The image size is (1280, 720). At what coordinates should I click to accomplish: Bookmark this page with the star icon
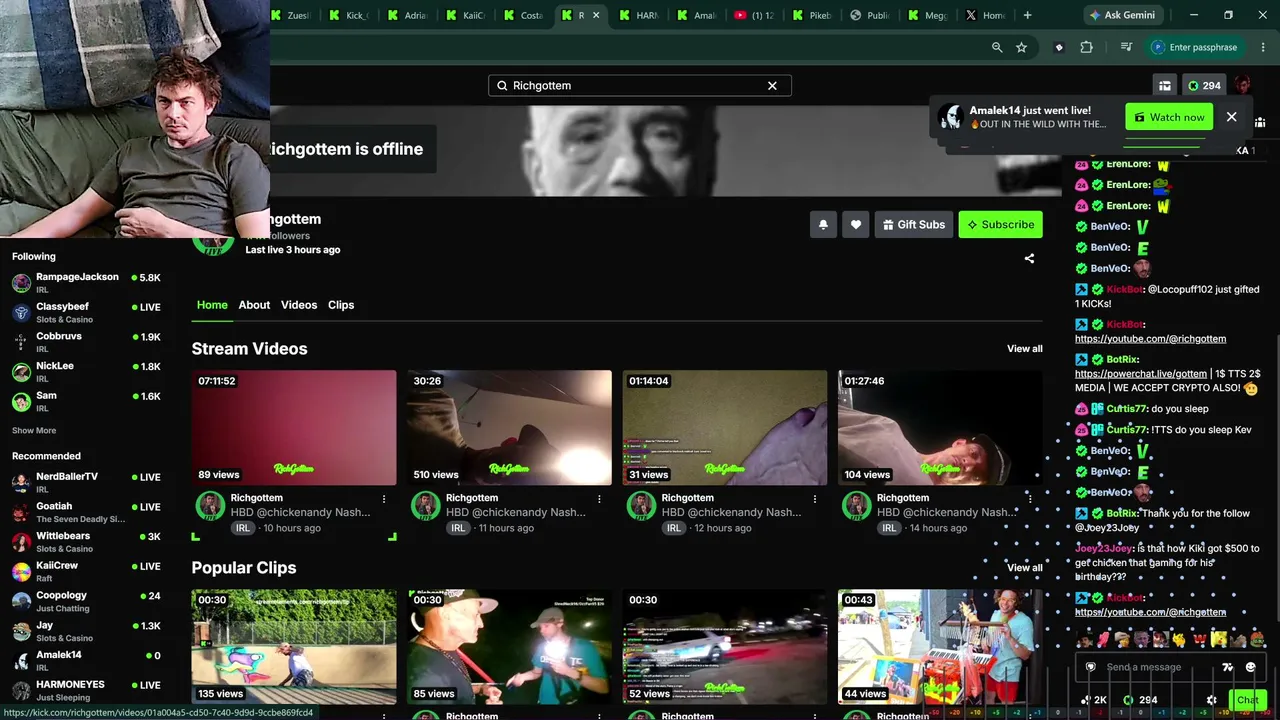click(x=1021, y=47)
